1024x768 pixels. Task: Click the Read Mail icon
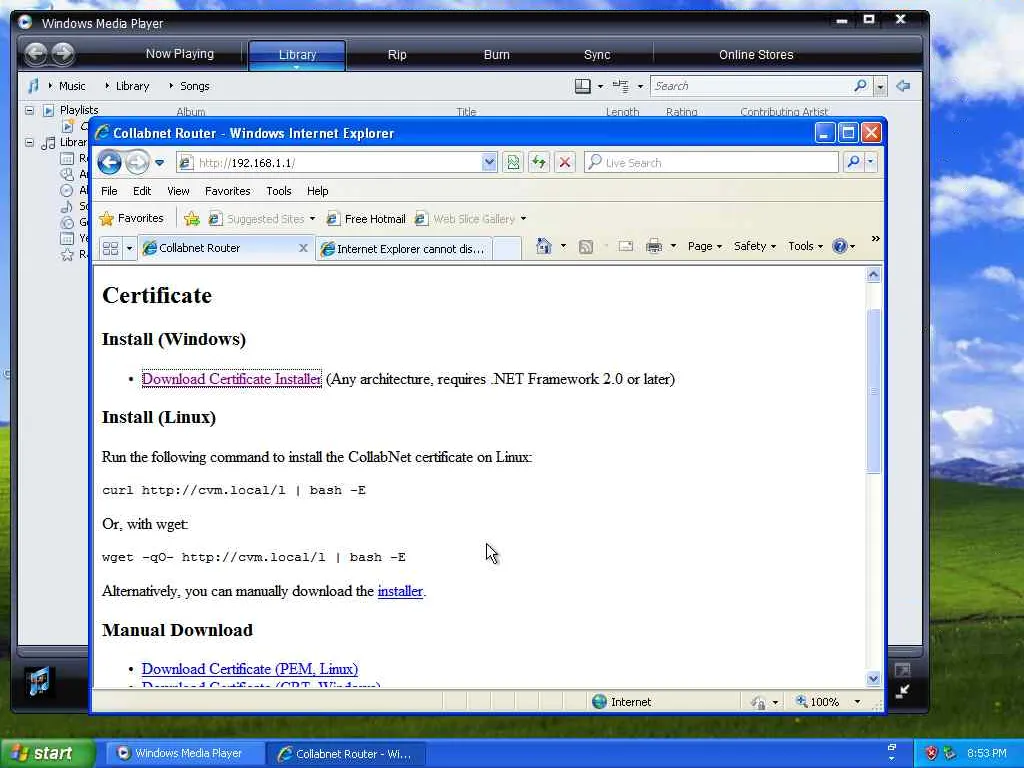[x=626, y=246]
